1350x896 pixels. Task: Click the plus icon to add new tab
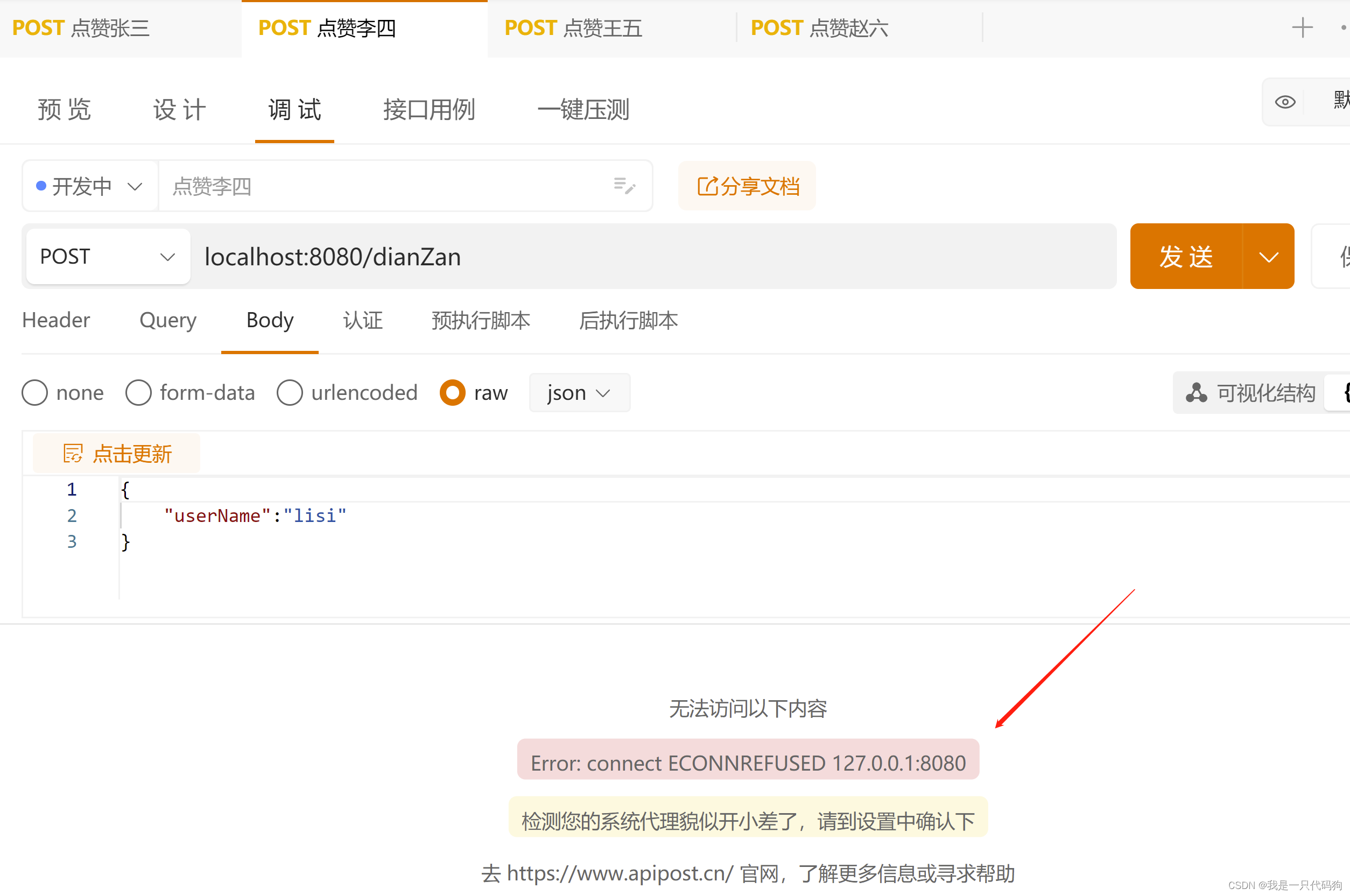[x=1302, y=27]
